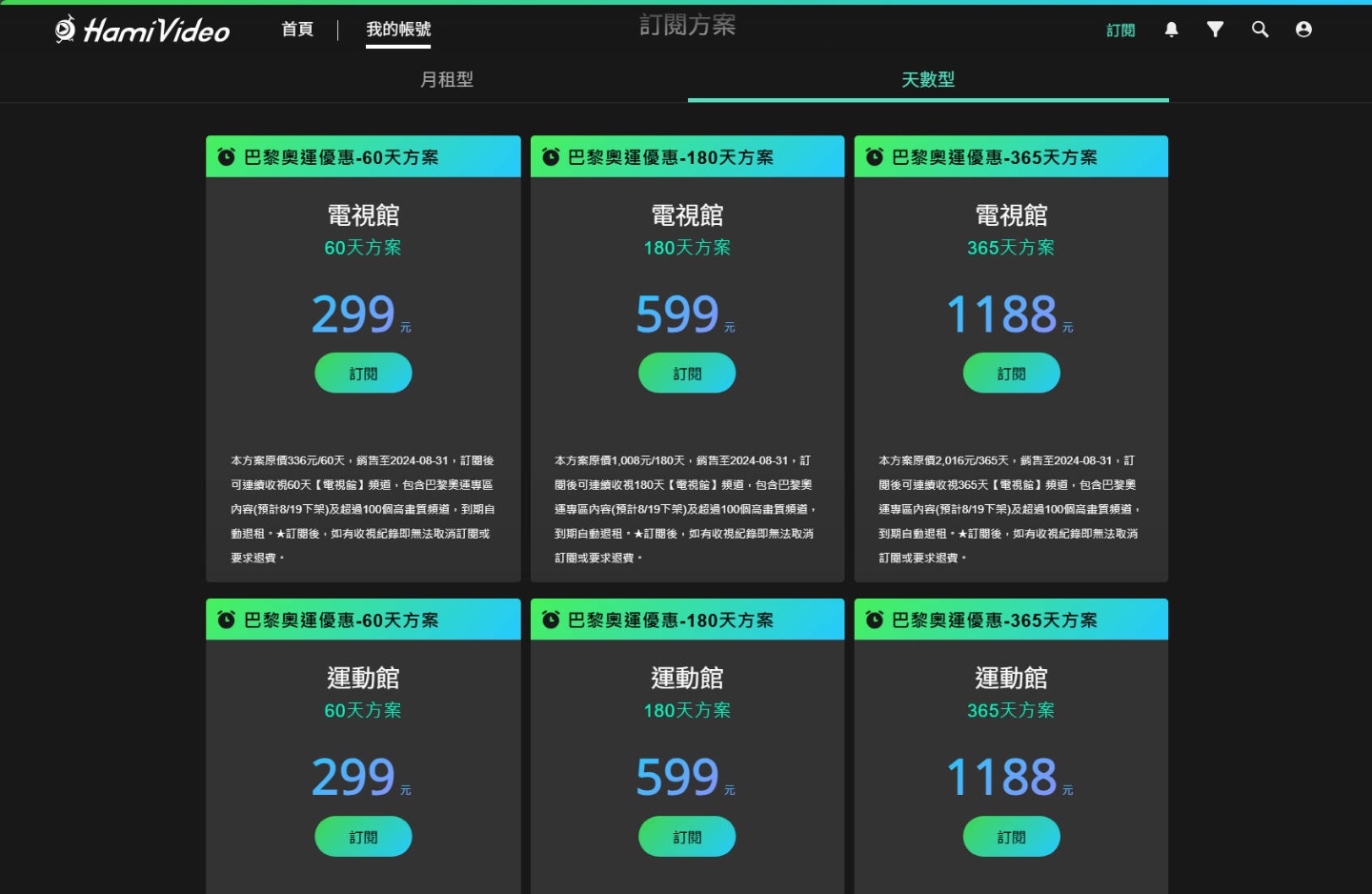
Task: Click alarm clock icon on 運動館 180天 card header
Action: tap(551, 620)
